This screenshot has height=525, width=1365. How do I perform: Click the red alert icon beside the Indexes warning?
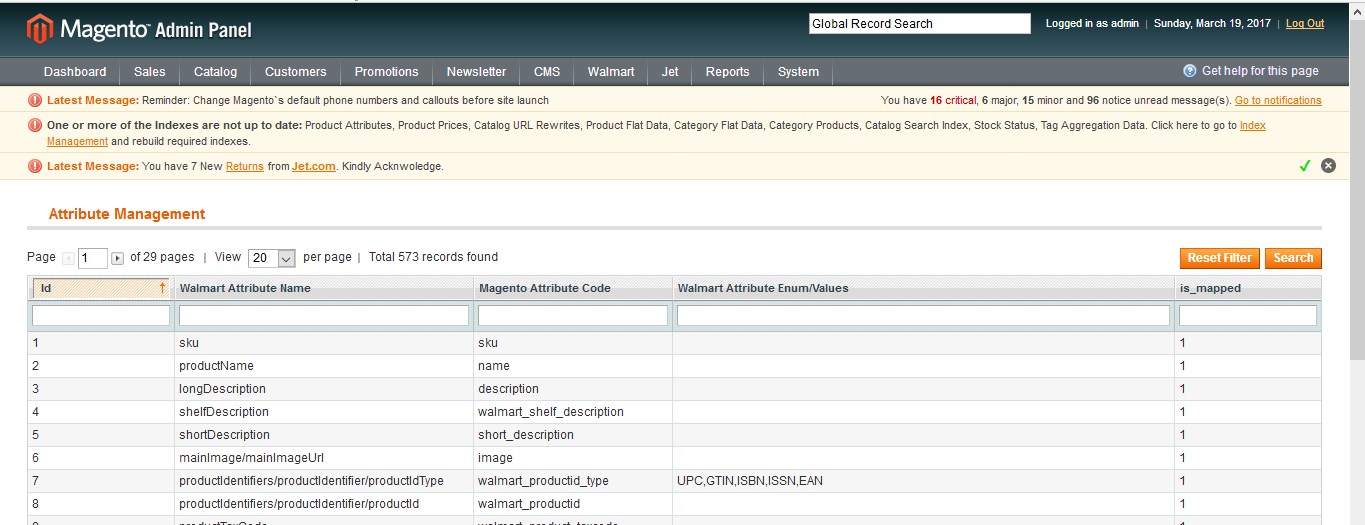[x=35, y=126]
